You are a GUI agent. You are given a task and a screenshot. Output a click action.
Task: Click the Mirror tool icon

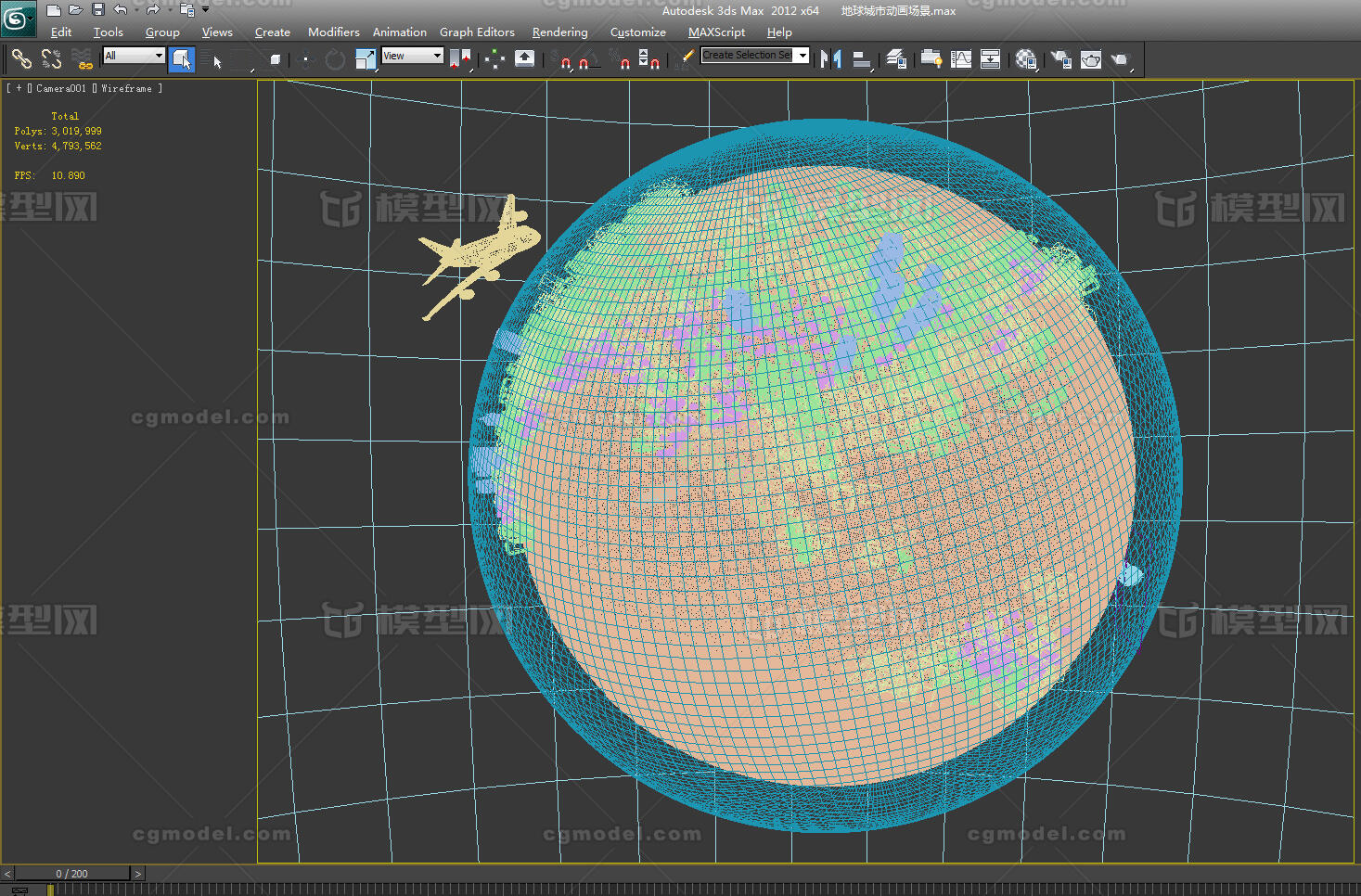click(x=831, y=59)
